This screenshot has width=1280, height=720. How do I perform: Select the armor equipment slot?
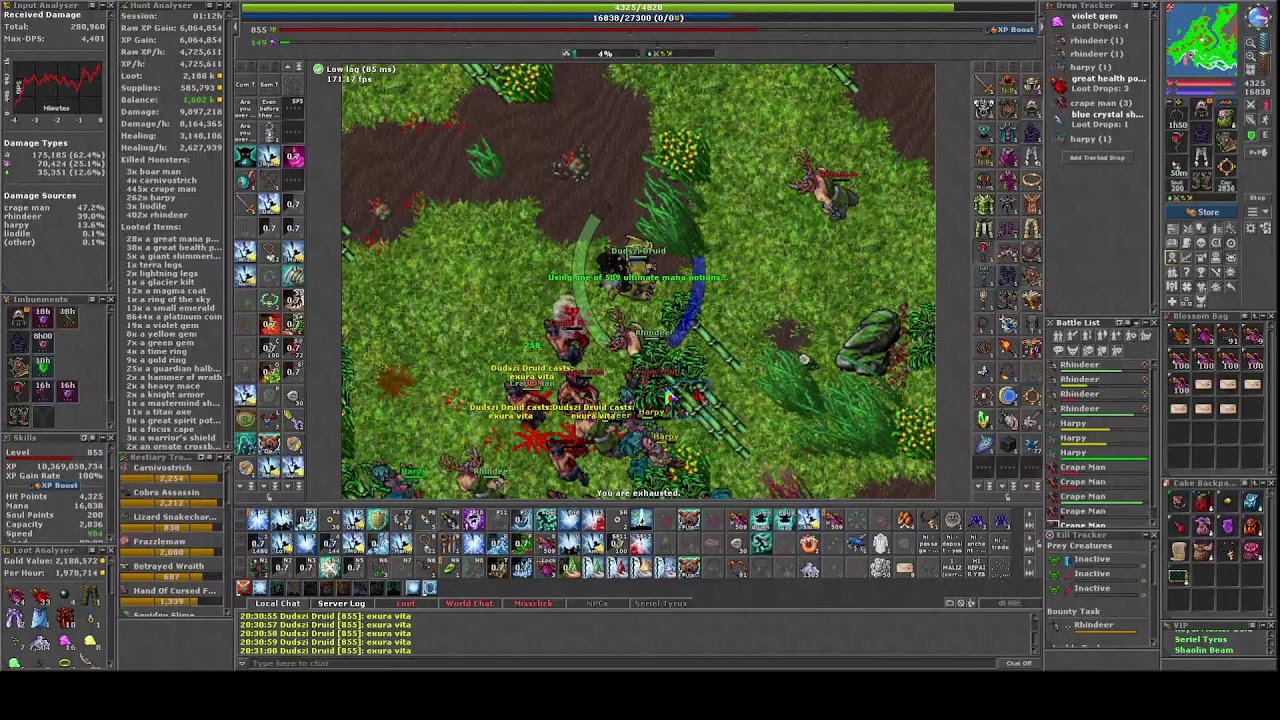[x=1201, y=131]
